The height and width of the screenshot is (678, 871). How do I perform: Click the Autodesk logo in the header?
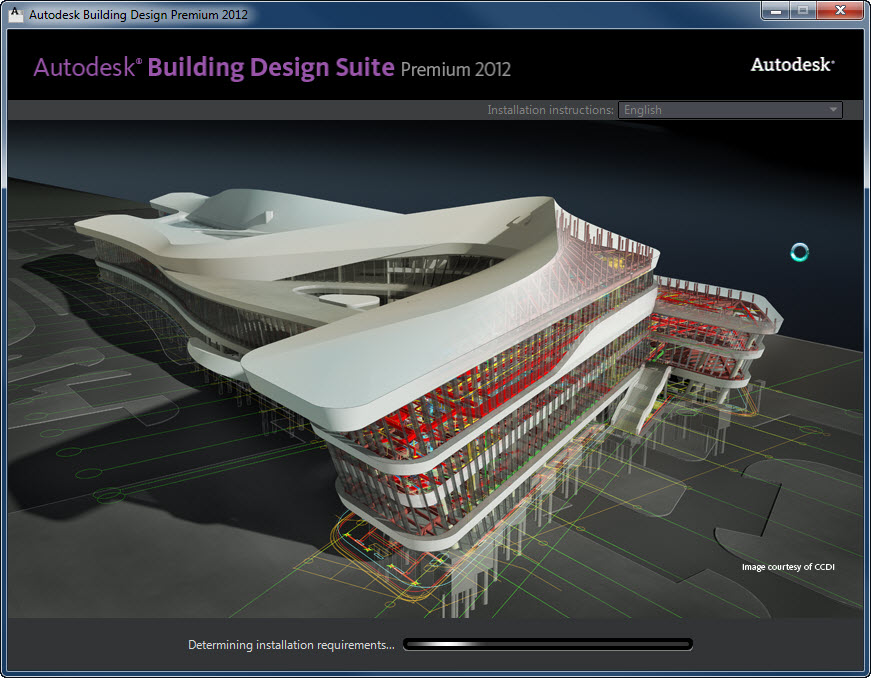click(792, 65)
